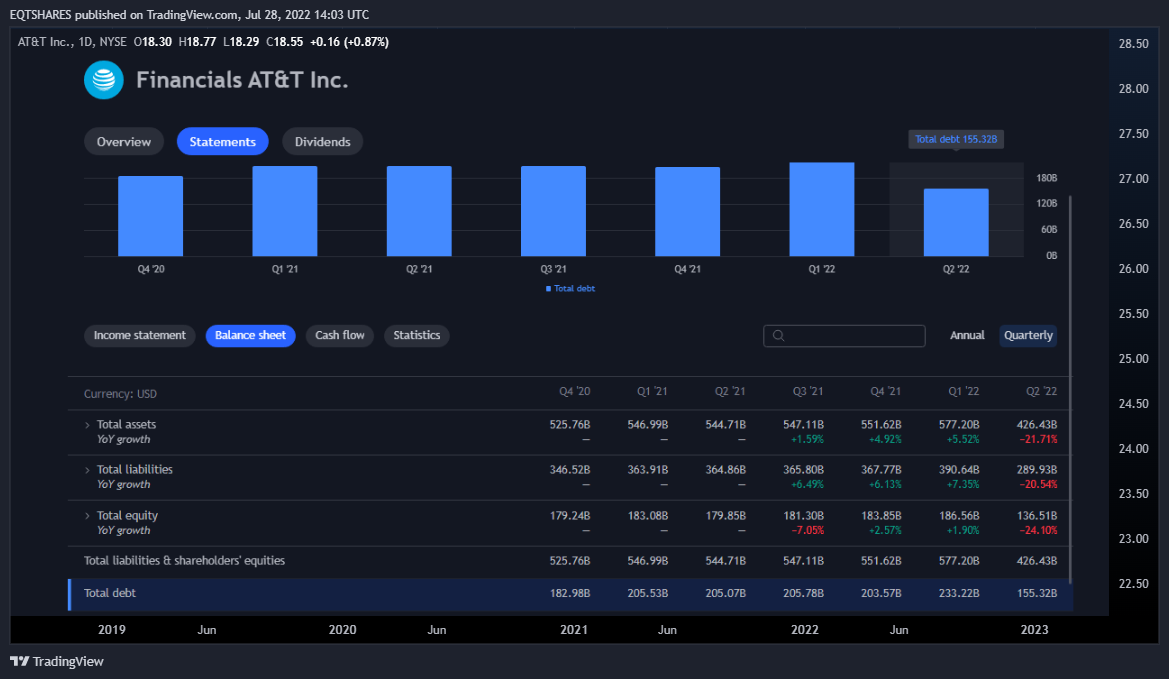Click the -7.05% equity growth value

tap(807, 530)
